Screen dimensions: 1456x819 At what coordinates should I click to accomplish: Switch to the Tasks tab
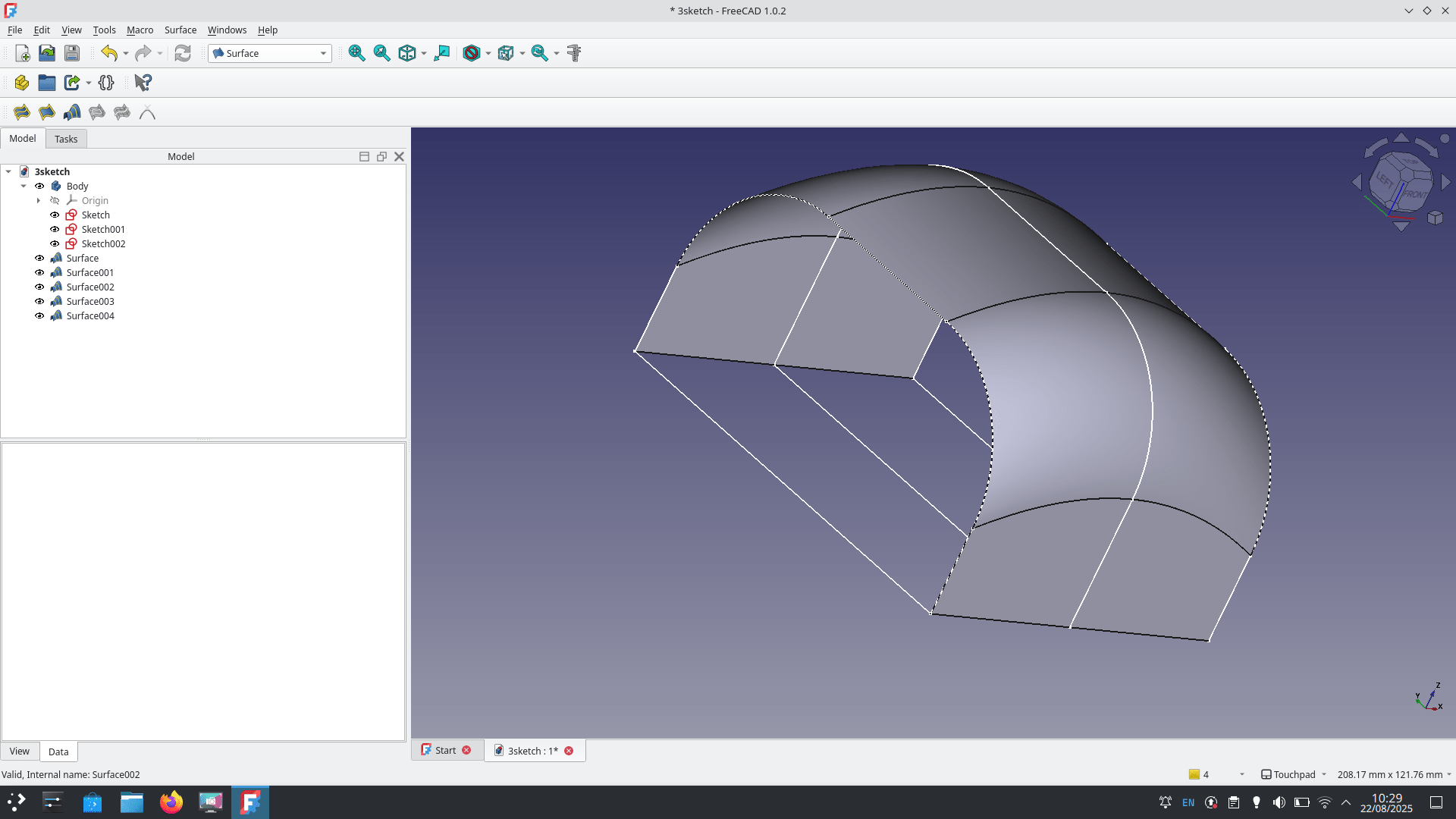[x=66, y=138]
